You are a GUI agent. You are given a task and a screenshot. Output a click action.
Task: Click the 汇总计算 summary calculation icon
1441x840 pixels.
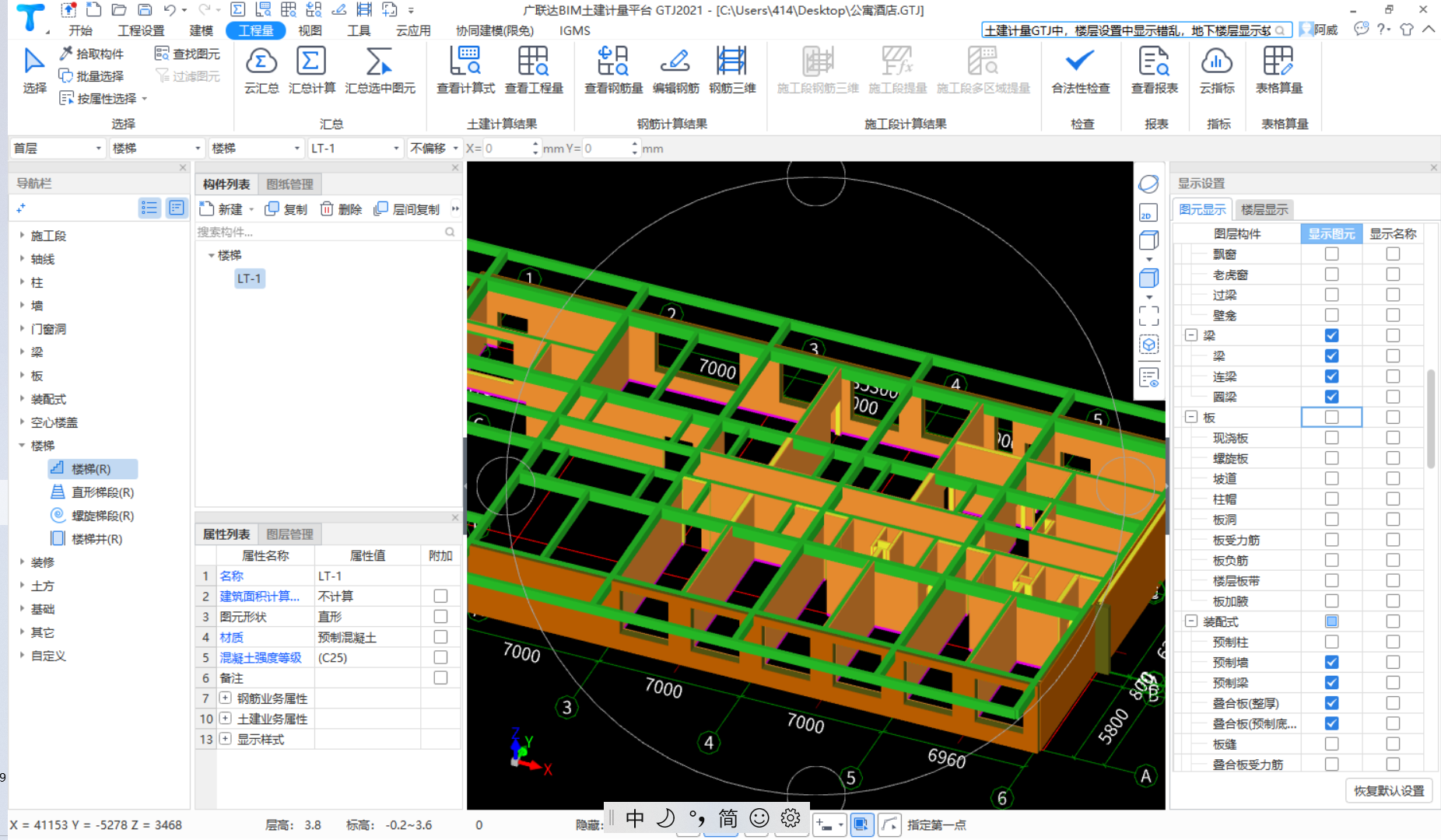point(311,61)
